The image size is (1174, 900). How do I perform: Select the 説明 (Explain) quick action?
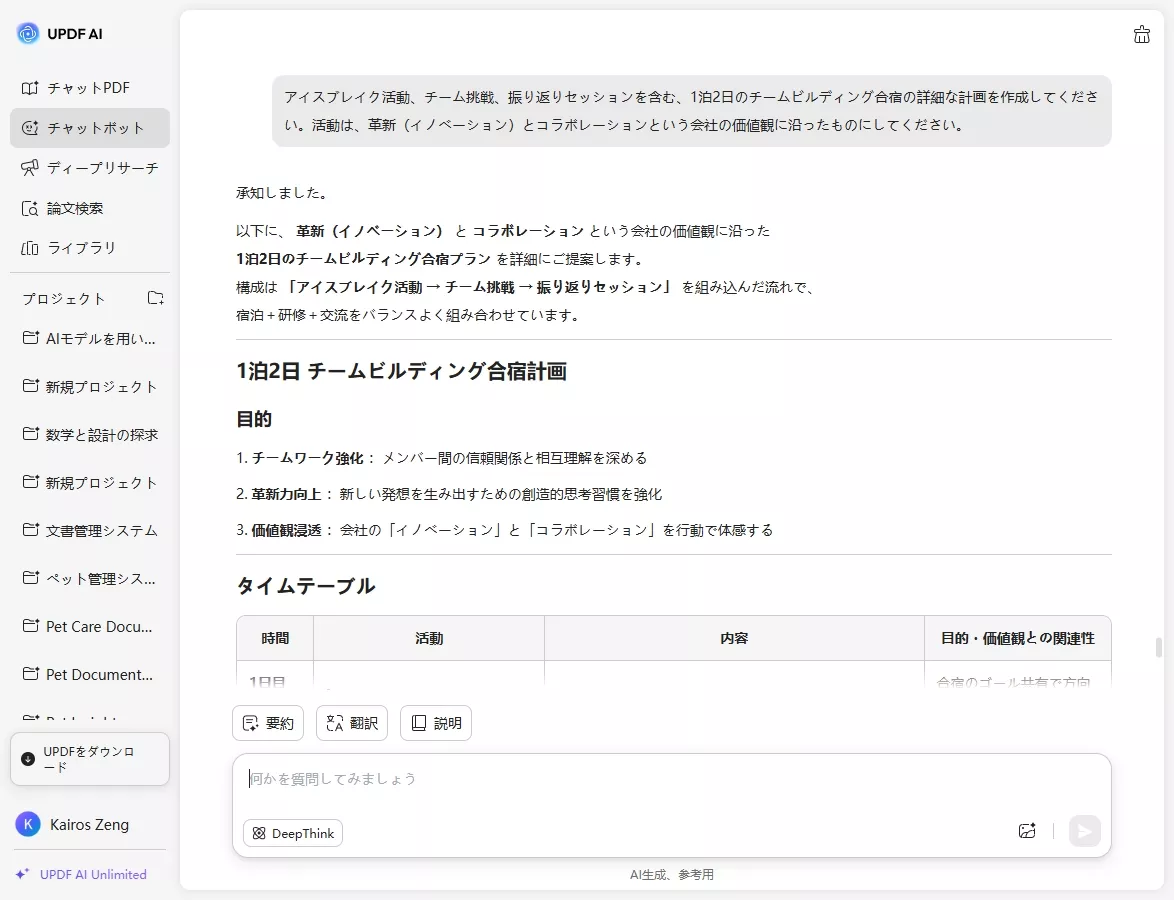(435, 722)
